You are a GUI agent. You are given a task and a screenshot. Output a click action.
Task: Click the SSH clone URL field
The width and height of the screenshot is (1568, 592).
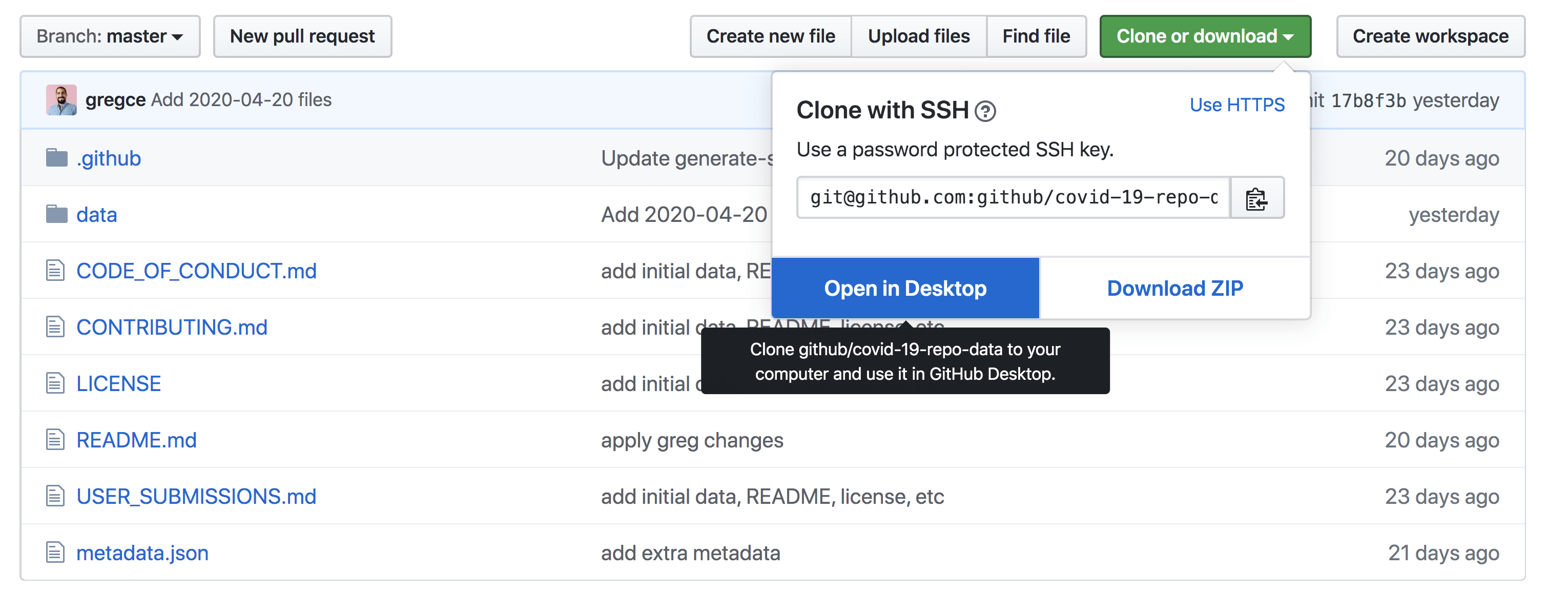pyautogui.click(x=1013, y=198)
